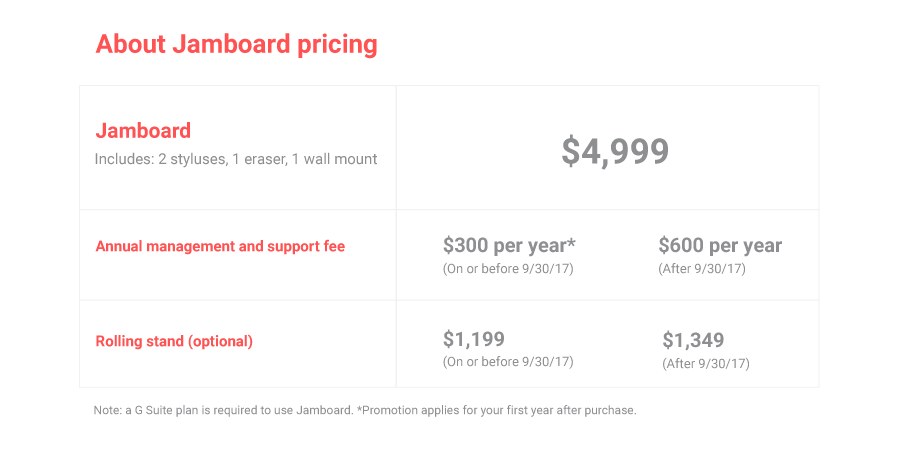Click the $1,199 rolling stand price

click(x=475, y=339)
